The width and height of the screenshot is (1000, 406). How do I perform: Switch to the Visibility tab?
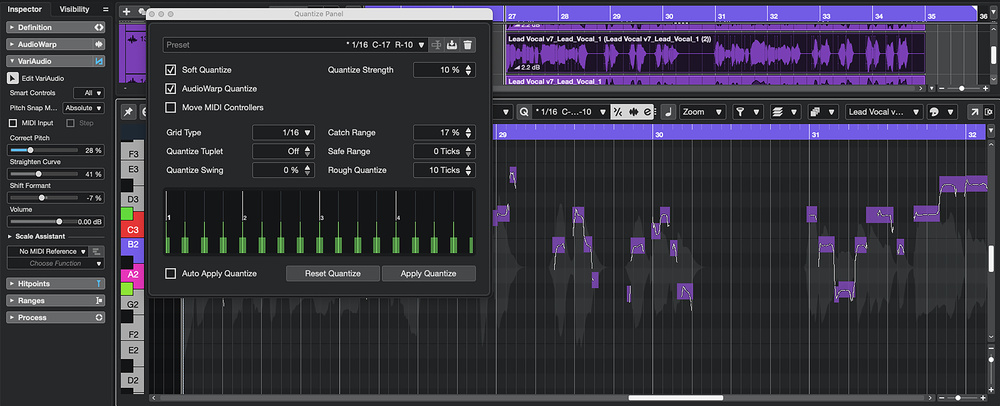tap(74, 9)
